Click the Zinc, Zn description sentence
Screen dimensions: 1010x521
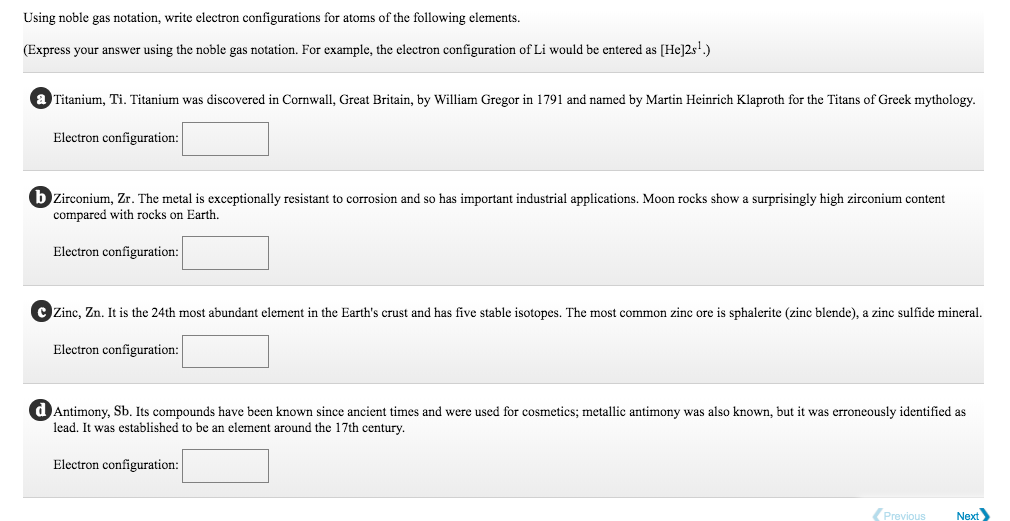[517, 313]
